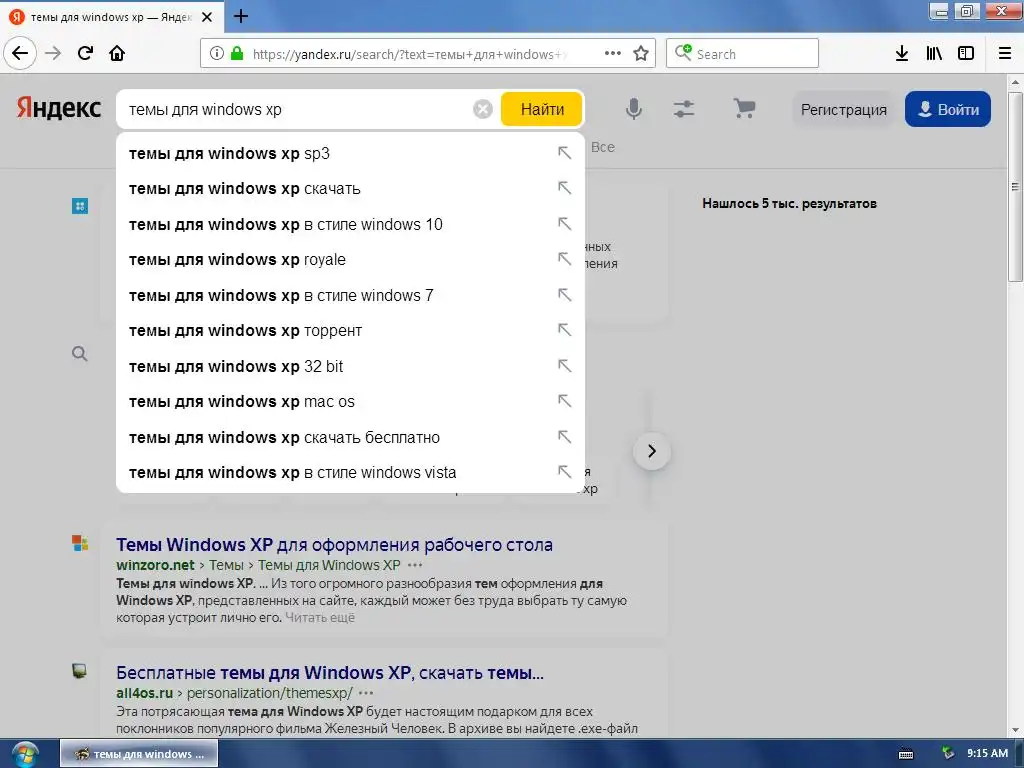Fill in suggestion 'sp3' using its arrow
This screenshot has width=1024, height=768.
coord(564,153)
